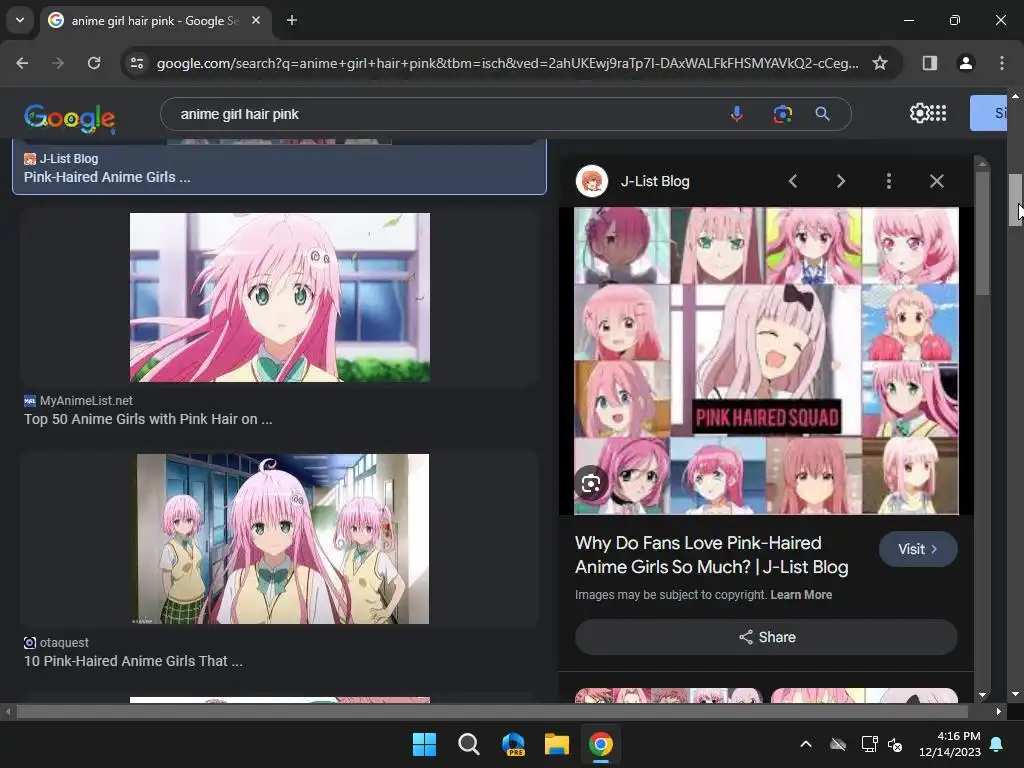
Task: View site information icon in address bar
Action: pos(137,63)
